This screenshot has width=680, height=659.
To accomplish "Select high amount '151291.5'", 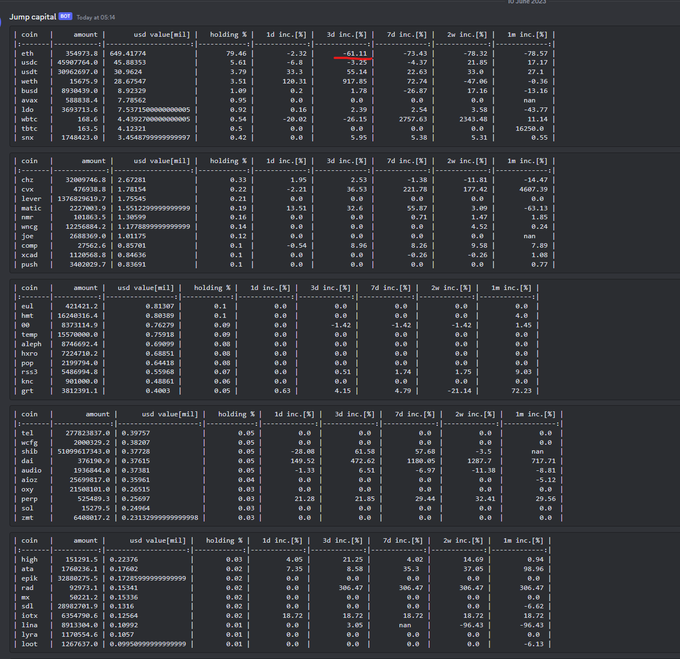I will tap(82, 560).
